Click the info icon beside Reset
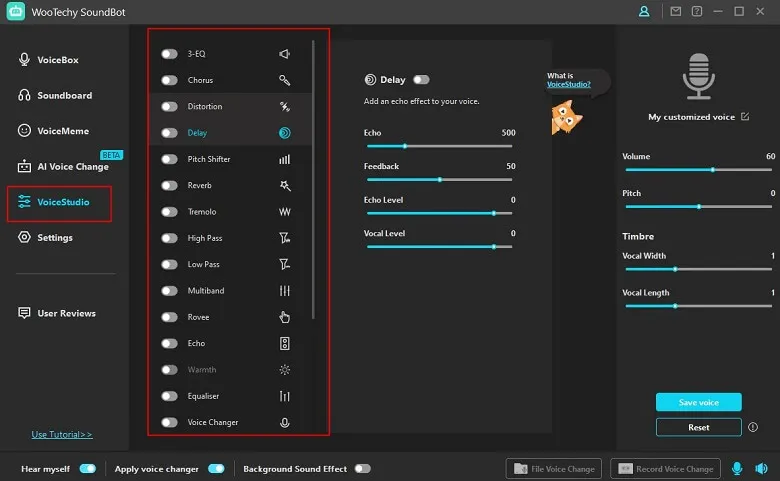 [x=751, y=427]
